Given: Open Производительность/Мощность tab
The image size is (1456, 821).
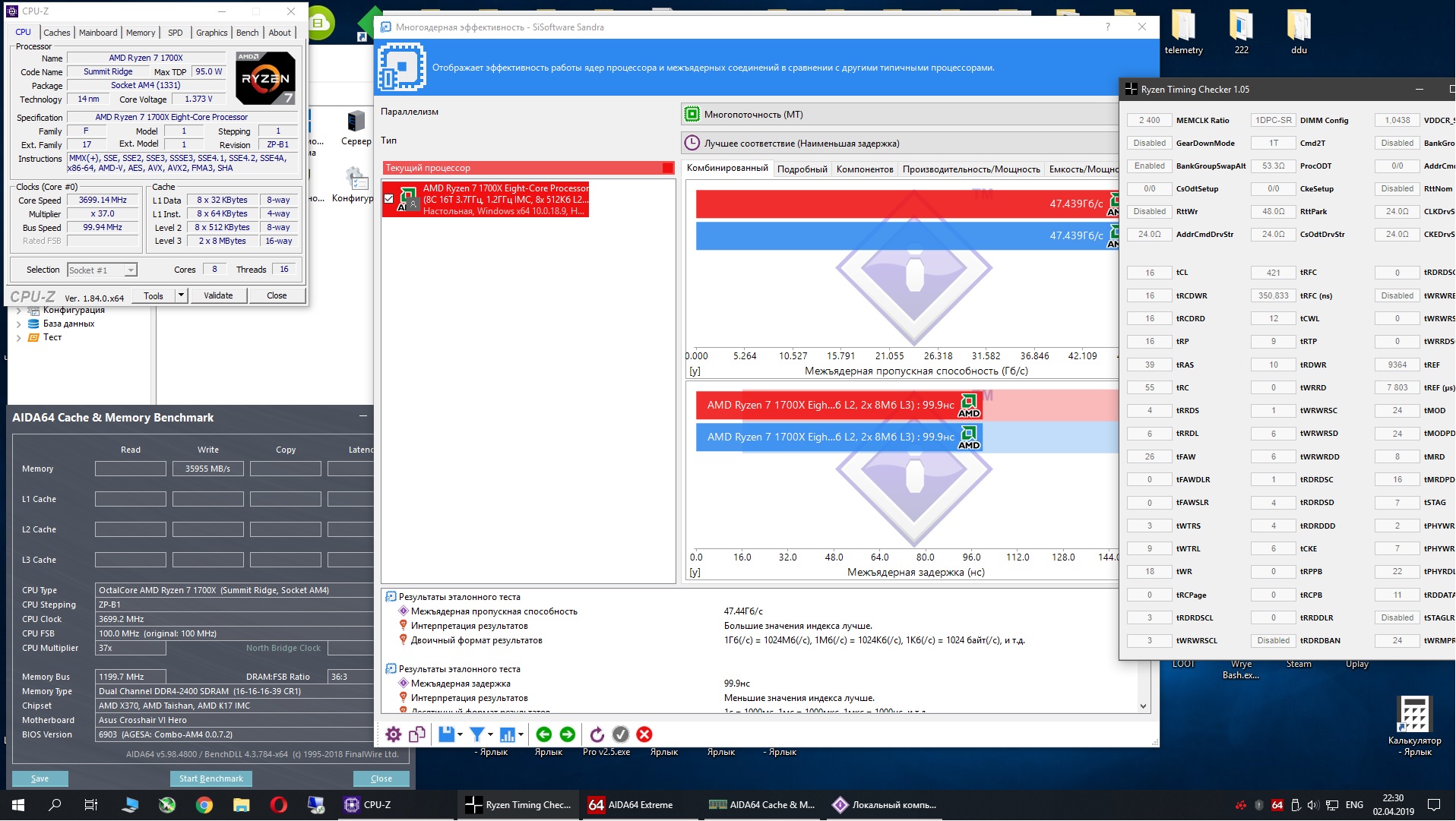Looking at the screenshot, I should [x=971, y=169].
